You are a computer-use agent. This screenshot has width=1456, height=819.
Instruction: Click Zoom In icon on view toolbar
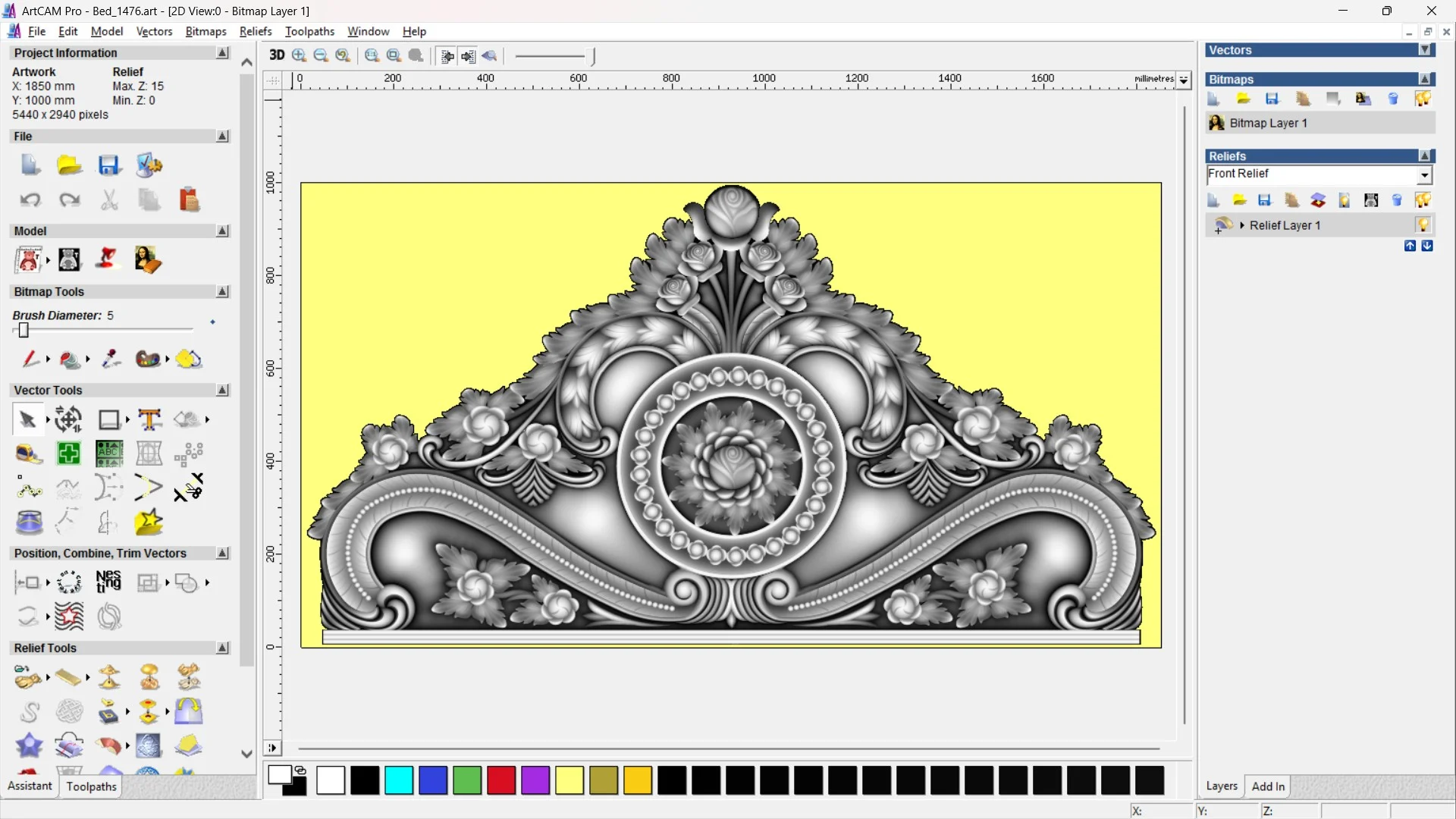click(299, 55)
